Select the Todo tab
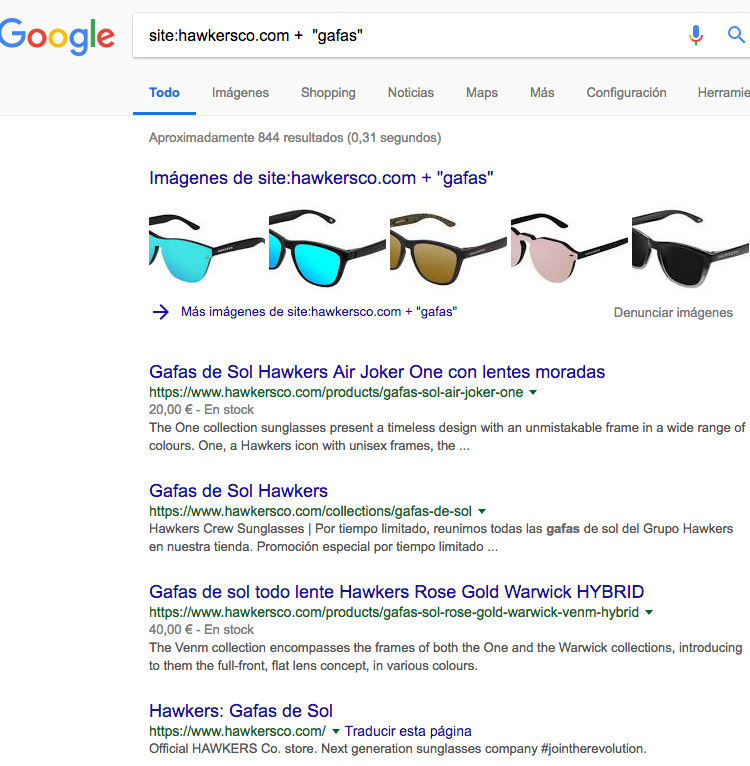 (x=164, y=93)
